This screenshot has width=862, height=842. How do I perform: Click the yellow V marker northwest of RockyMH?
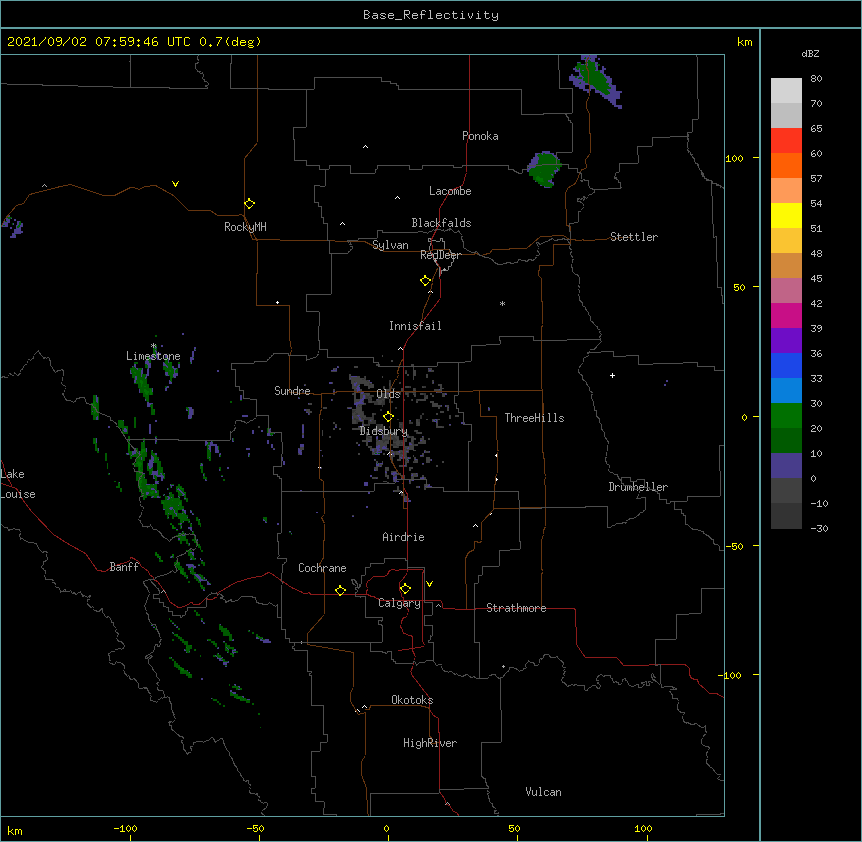point(175,184)
